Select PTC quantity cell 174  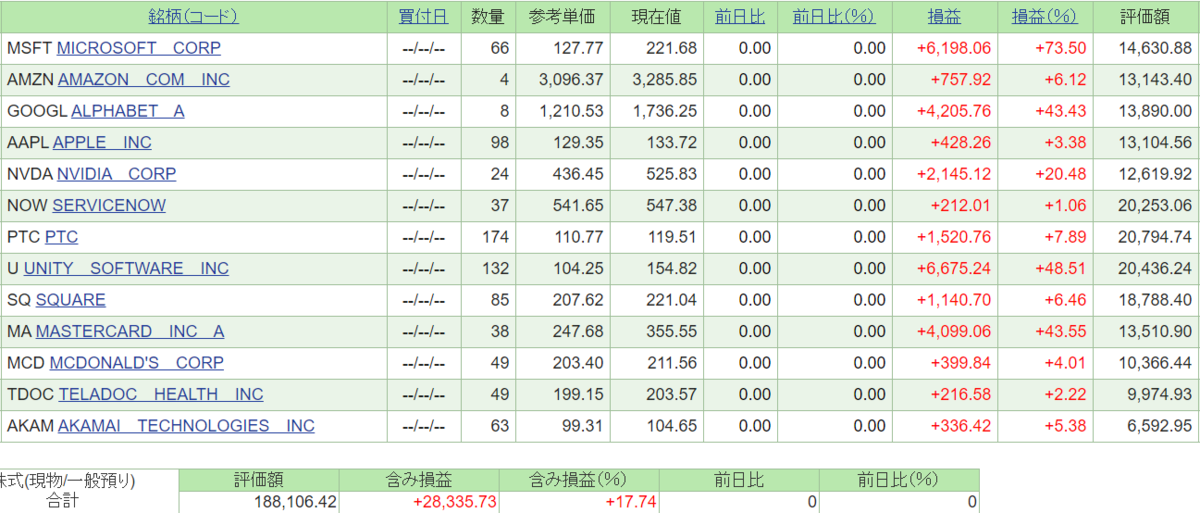496,237
